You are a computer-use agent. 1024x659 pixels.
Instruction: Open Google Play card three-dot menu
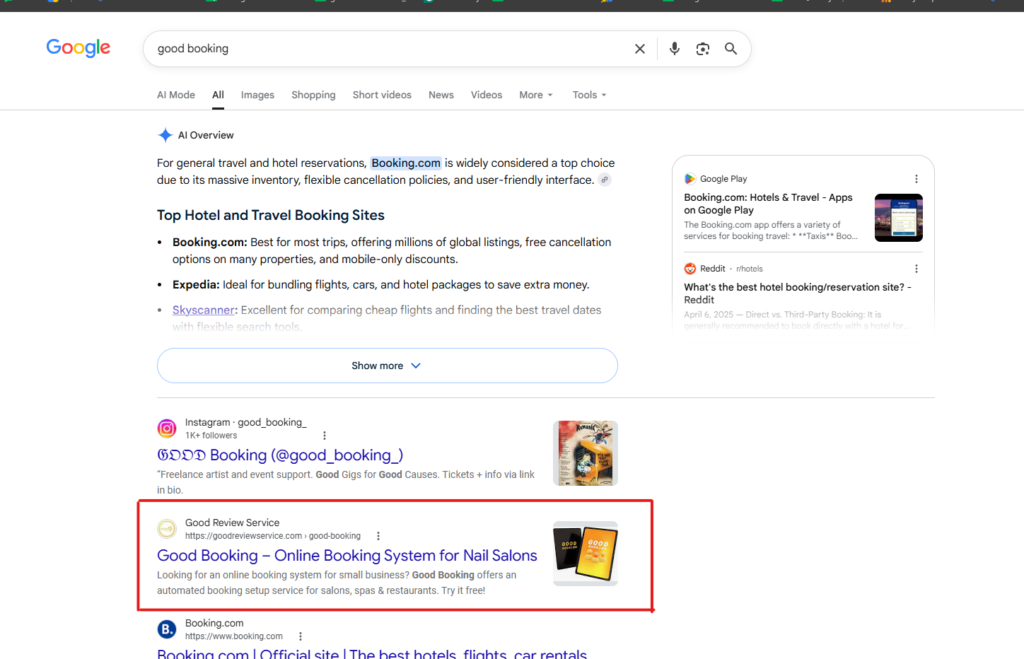pos(916,179)
